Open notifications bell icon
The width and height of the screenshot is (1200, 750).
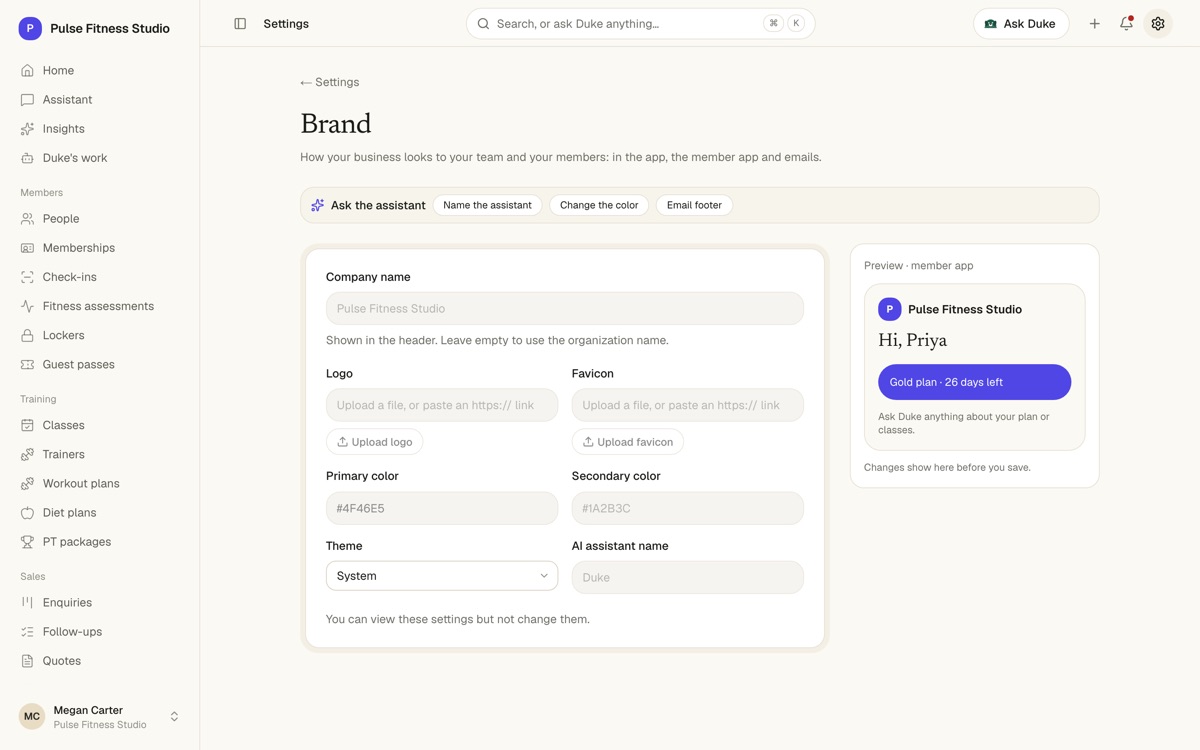pos(1126,24)
